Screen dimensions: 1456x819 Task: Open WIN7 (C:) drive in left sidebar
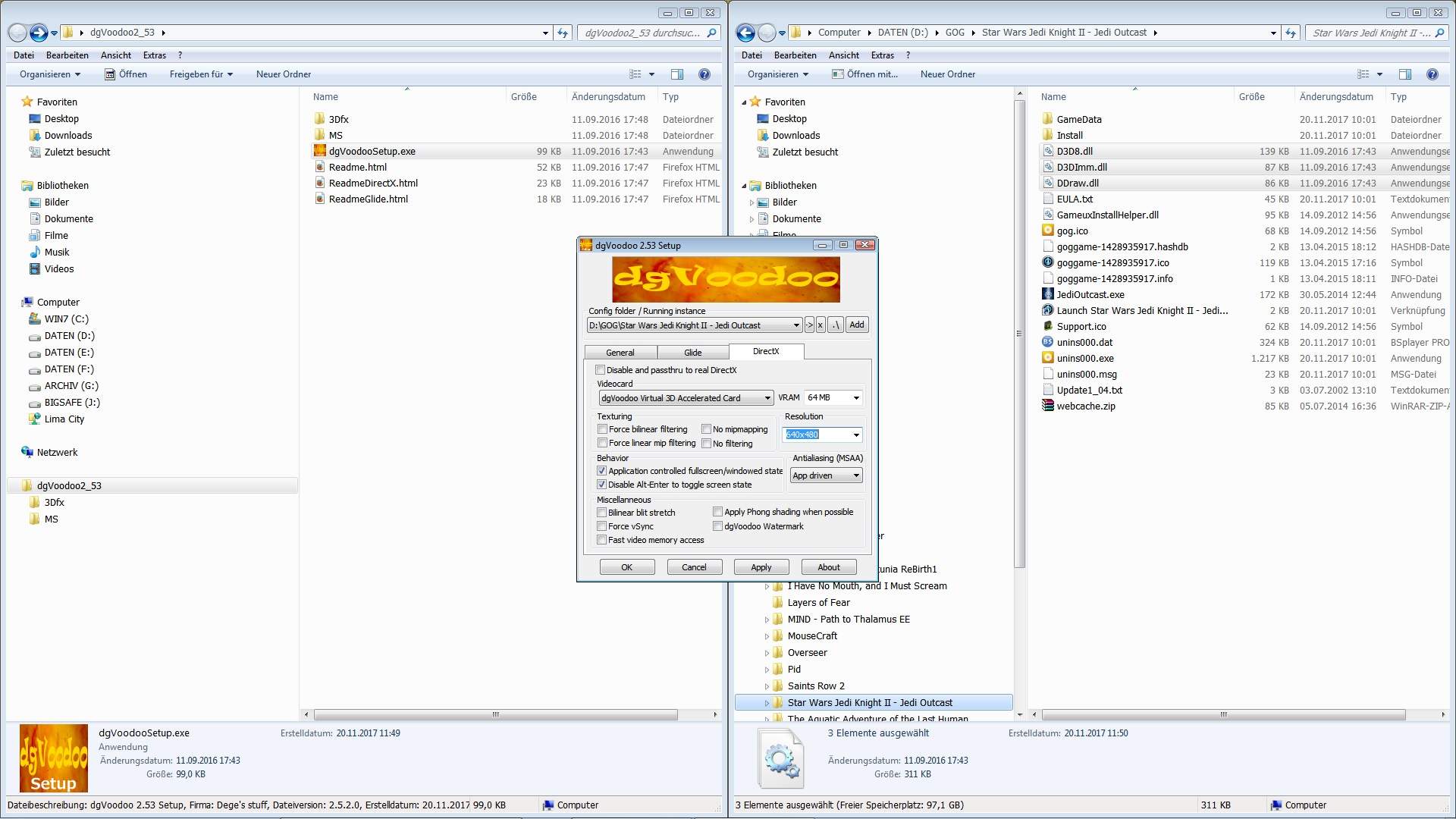tap(66, 318)
